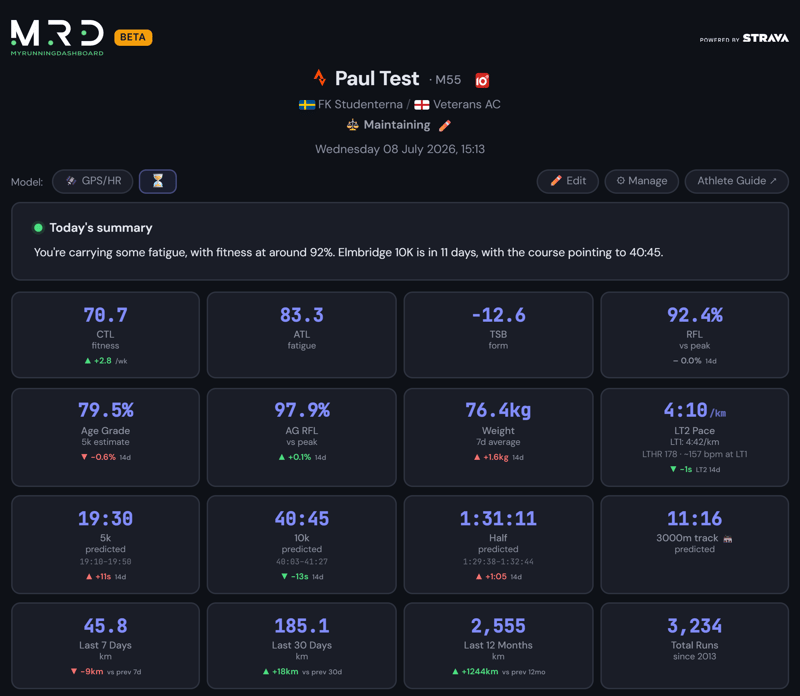Open the Powered by Strava logo link
The height and width of the screenshot is (696, 800).
[x=744, y=38]
